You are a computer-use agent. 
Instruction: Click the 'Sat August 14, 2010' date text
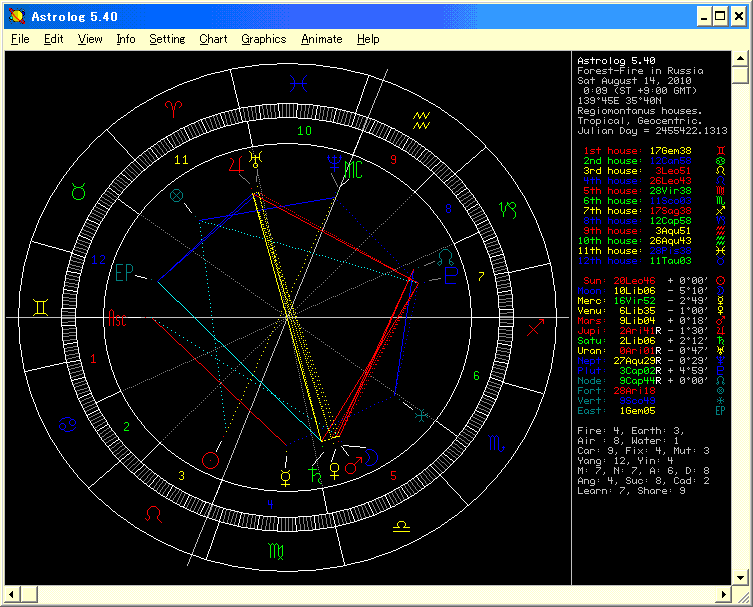[x=634, y=81]
